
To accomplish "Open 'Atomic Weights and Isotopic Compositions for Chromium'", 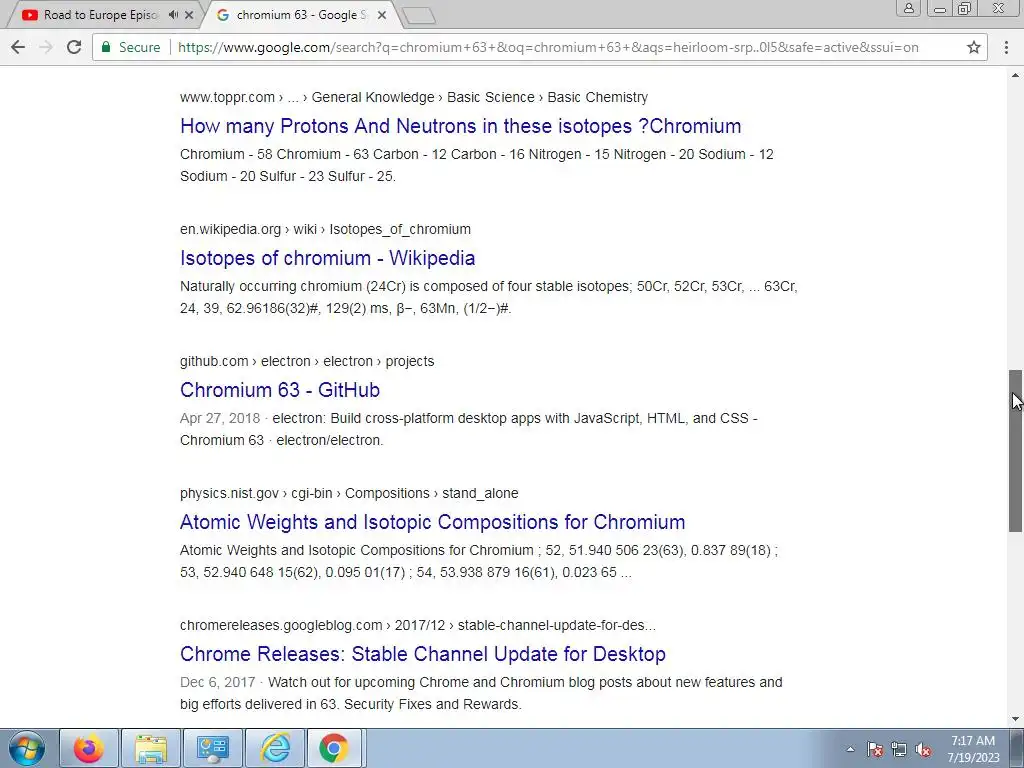I will click(x=432, y=521).
